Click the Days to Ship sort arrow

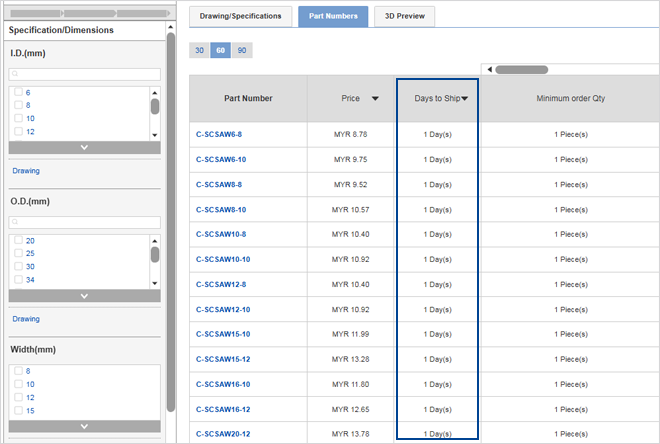(465, 99)
